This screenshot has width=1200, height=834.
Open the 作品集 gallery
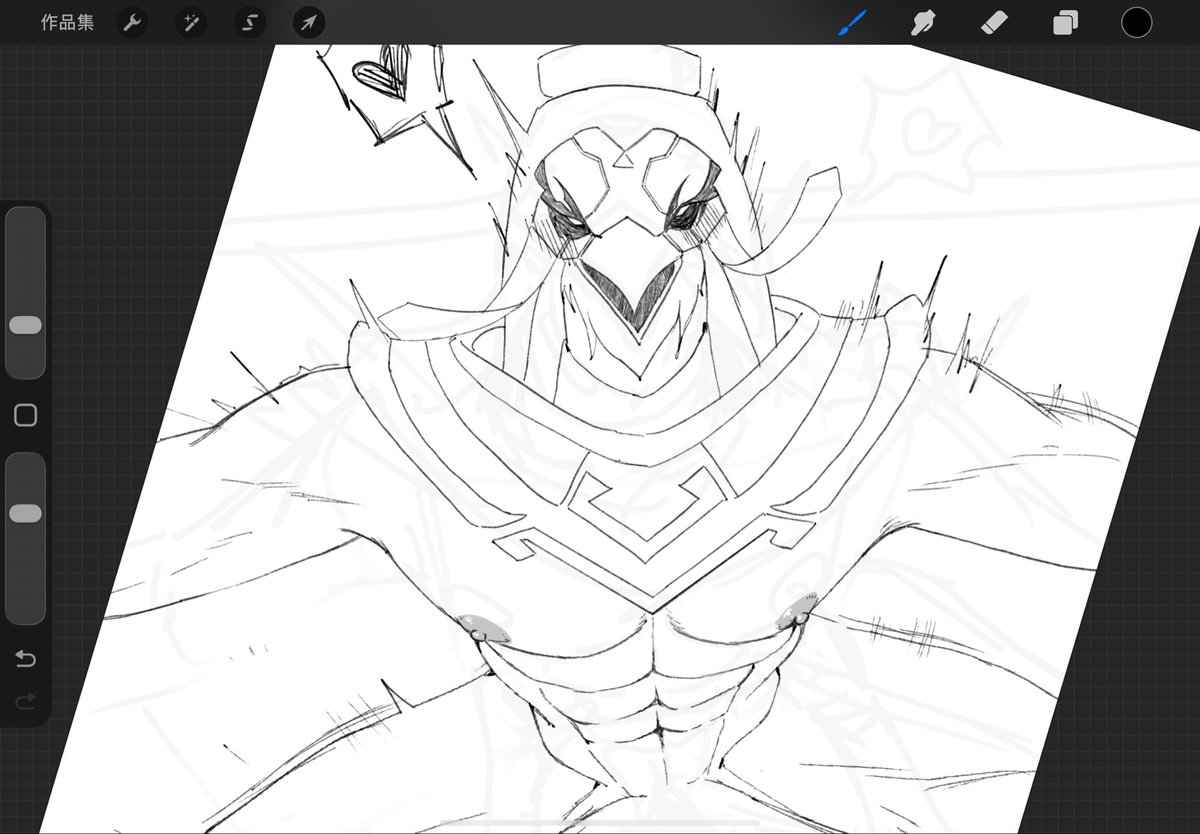tap(67, 23)
